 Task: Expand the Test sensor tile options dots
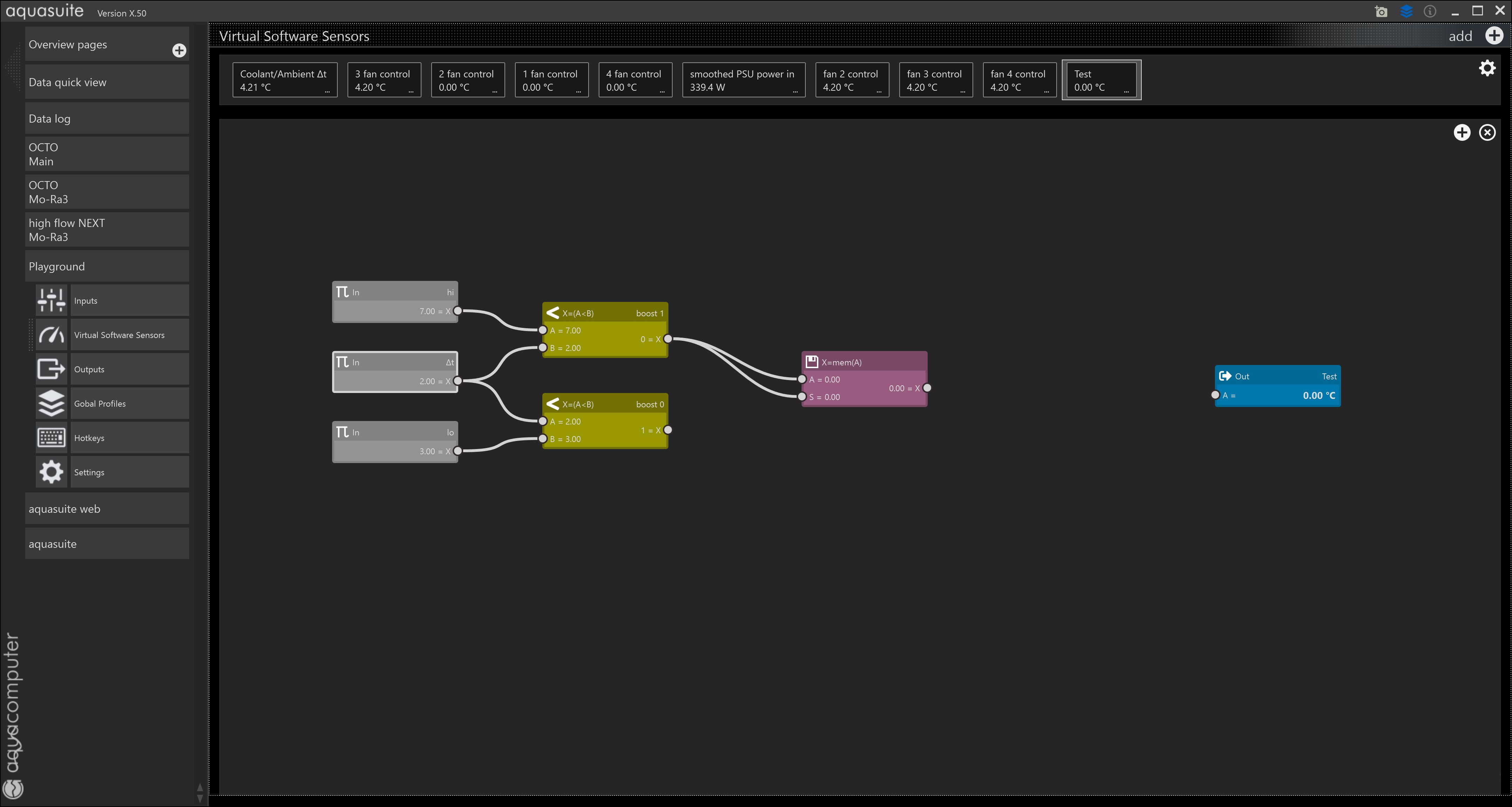(1126, 91)
